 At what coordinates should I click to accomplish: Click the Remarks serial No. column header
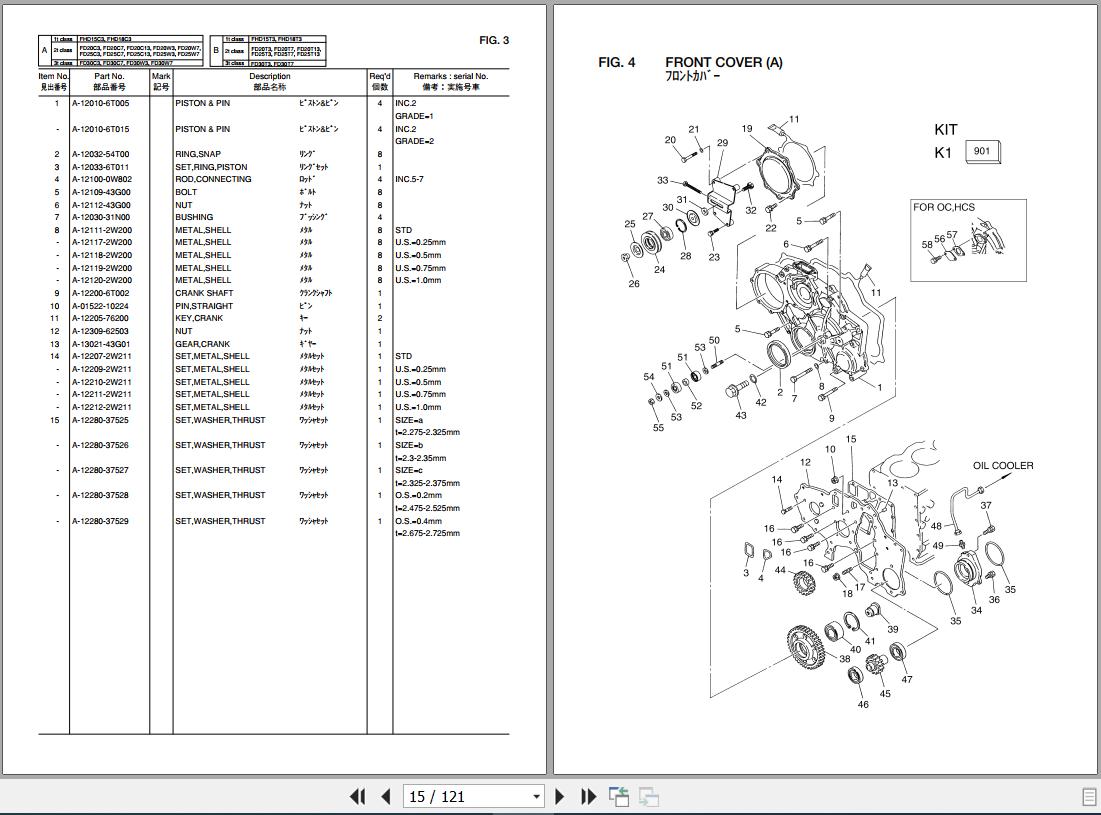(x=449, y=76)
